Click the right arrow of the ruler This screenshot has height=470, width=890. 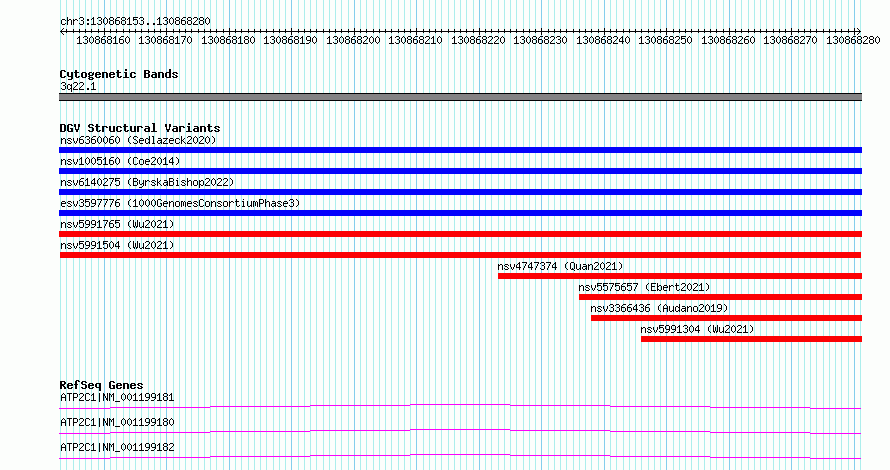(x=858, y=32)
